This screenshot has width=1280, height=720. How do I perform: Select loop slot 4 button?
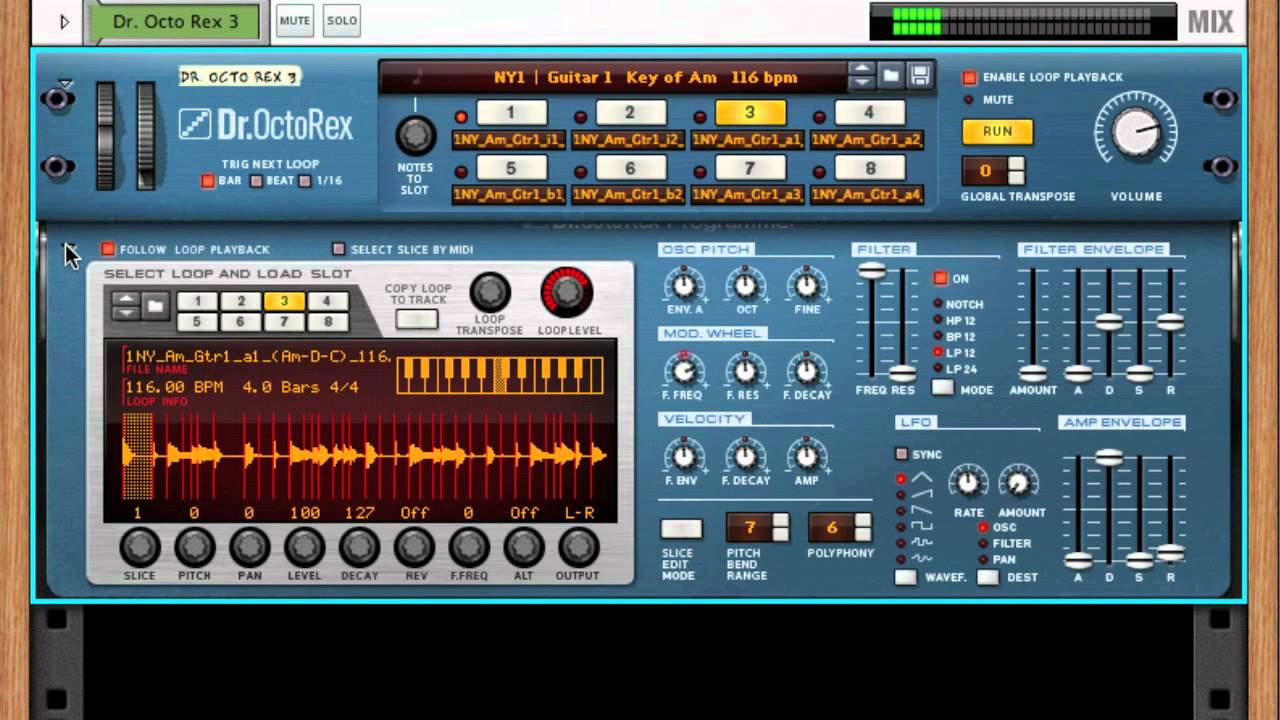coord(869,113)
